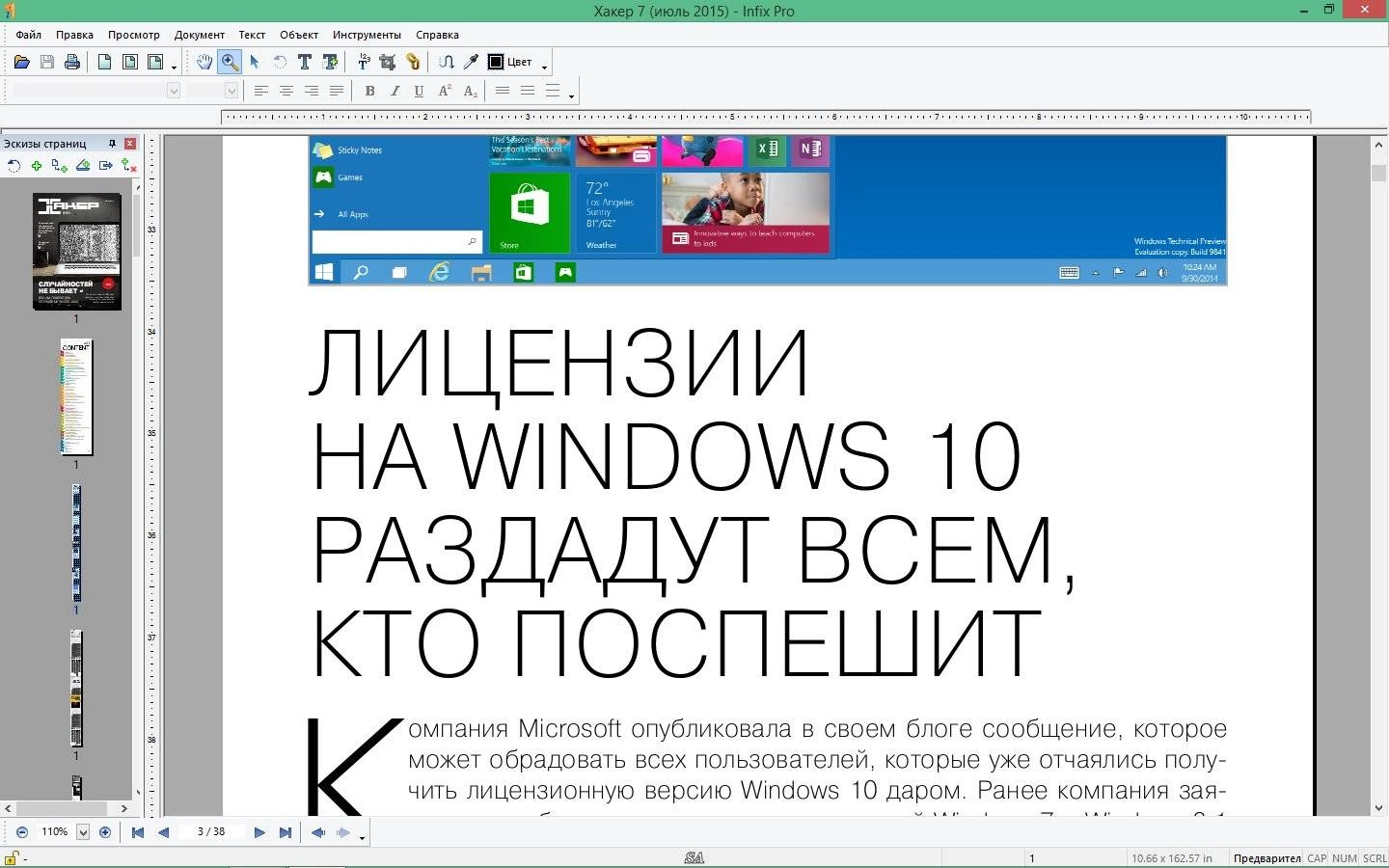Toggle Subscript formatting
This screenshot has height=868, width=1389.
[x=470, y=91]
